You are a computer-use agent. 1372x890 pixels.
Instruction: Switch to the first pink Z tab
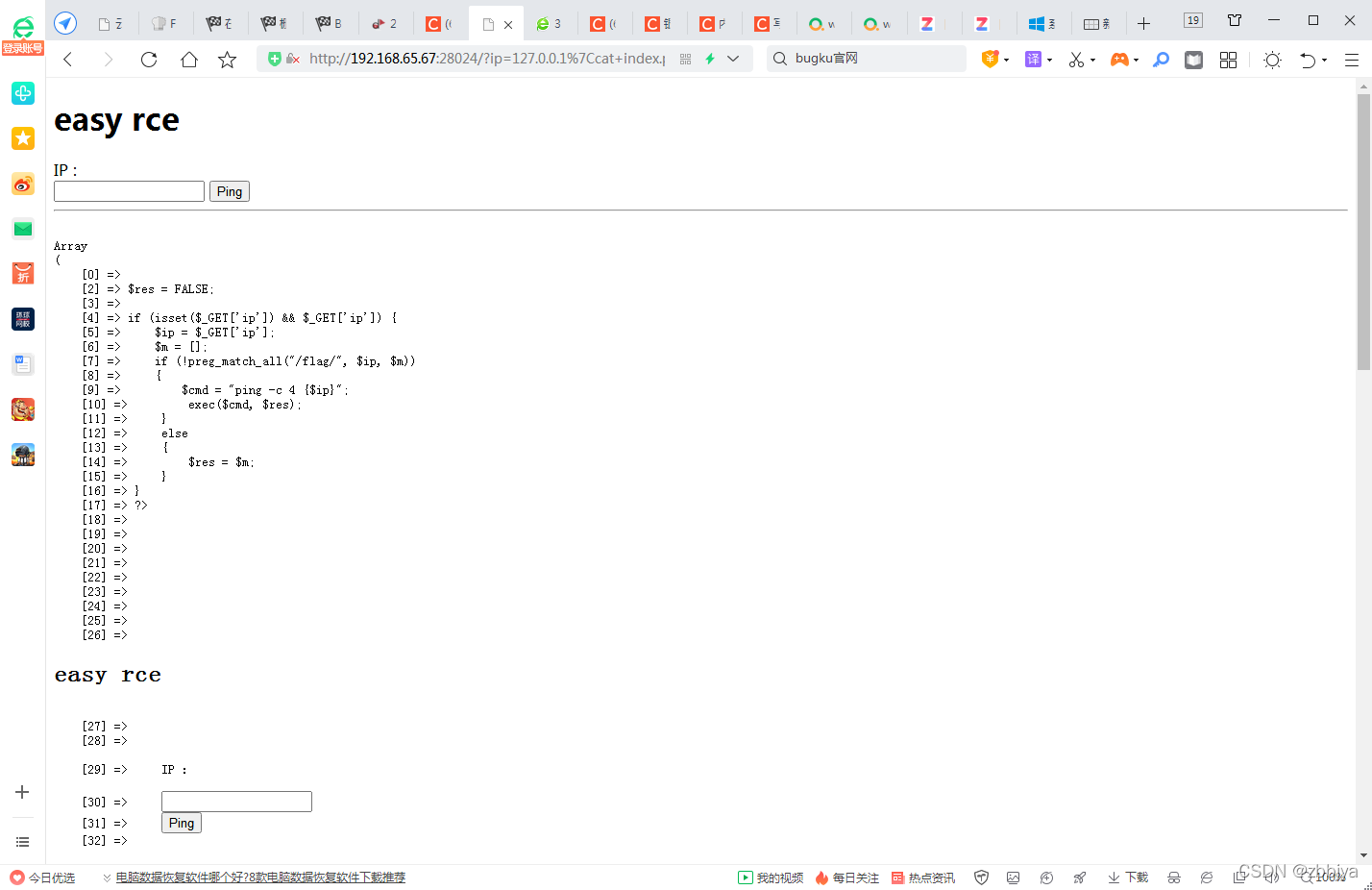[x=934, y=23]
